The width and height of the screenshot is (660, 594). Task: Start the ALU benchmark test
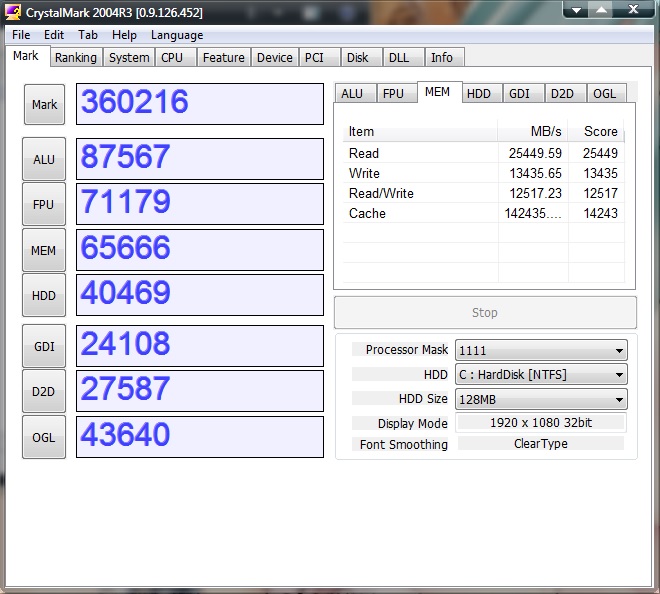44,159
